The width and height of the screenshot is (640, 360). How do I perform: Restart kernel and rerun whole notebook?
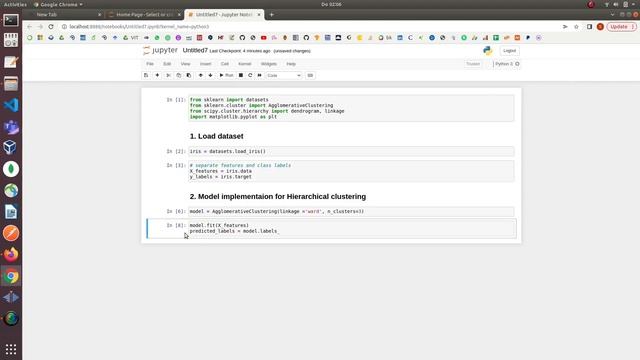pos(260,76)
